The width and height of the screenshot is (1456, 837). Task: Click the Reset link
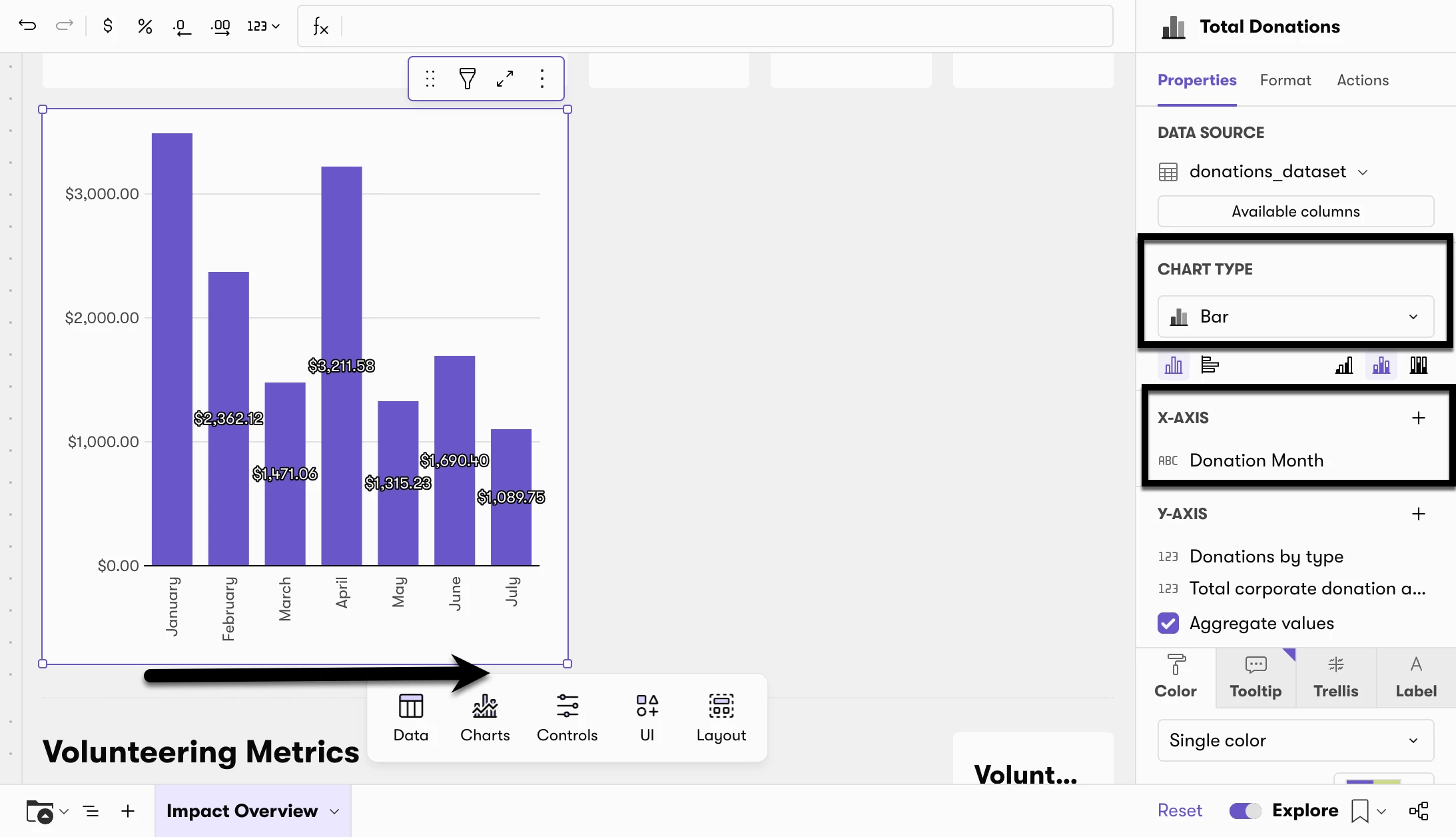pos(1180,810)
